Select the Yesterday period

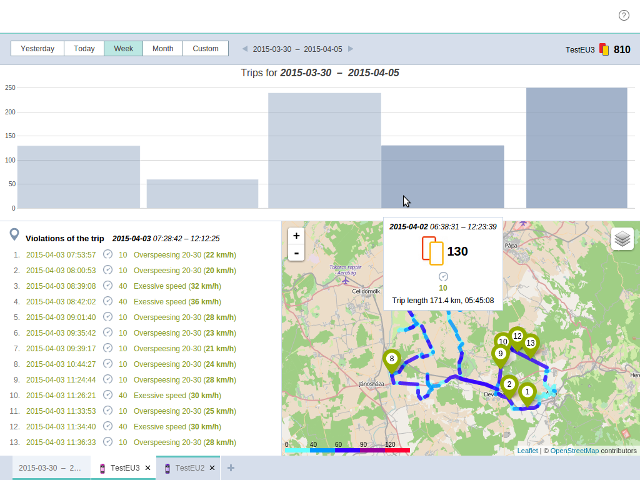[x=38, y=48]
